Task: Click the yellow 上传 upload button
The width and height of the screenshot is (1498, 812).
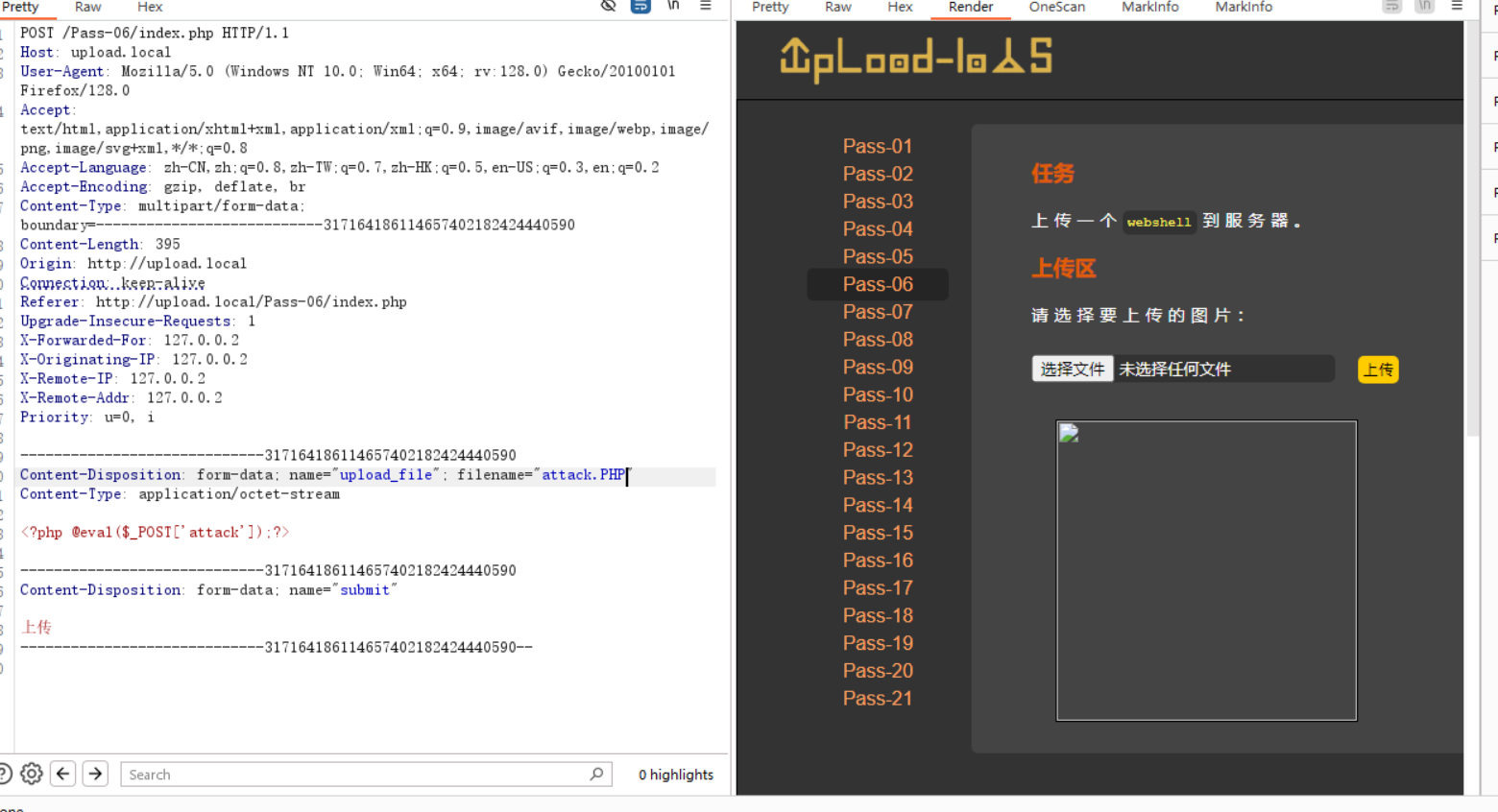Action: (1378, 370)
